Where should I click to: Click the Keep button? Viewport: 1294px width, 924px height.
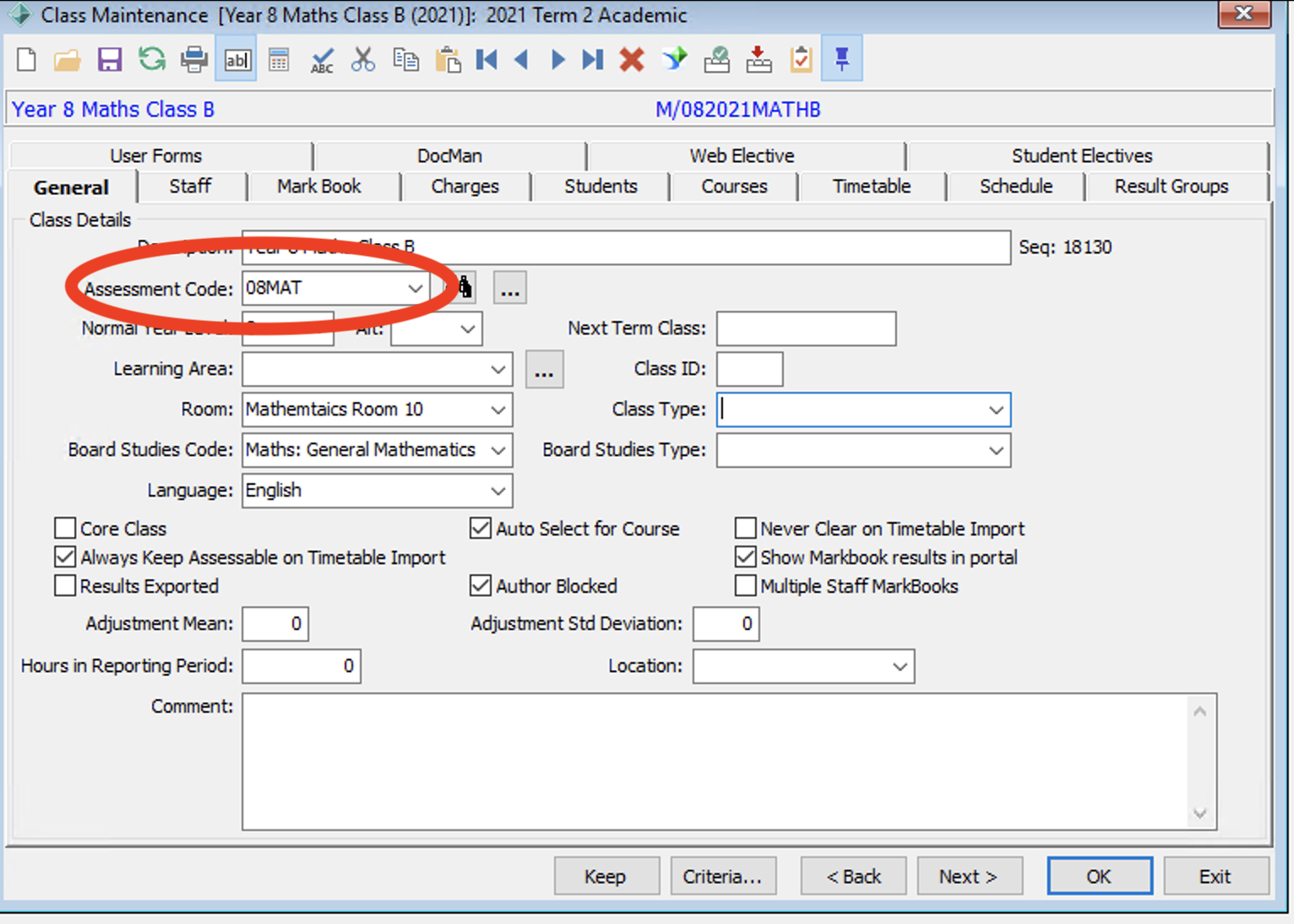[606, 876]
